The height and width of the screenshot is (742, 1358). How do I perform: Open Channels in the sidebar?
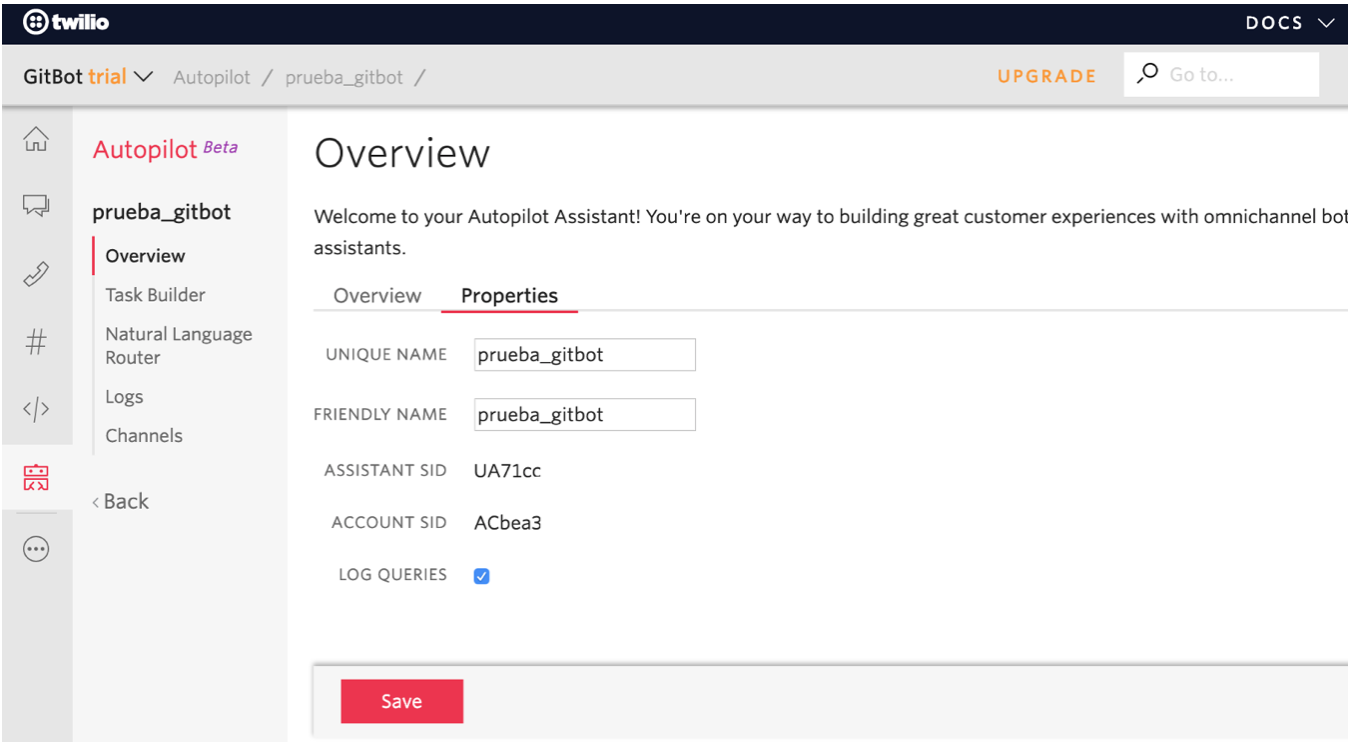[144, 436]
